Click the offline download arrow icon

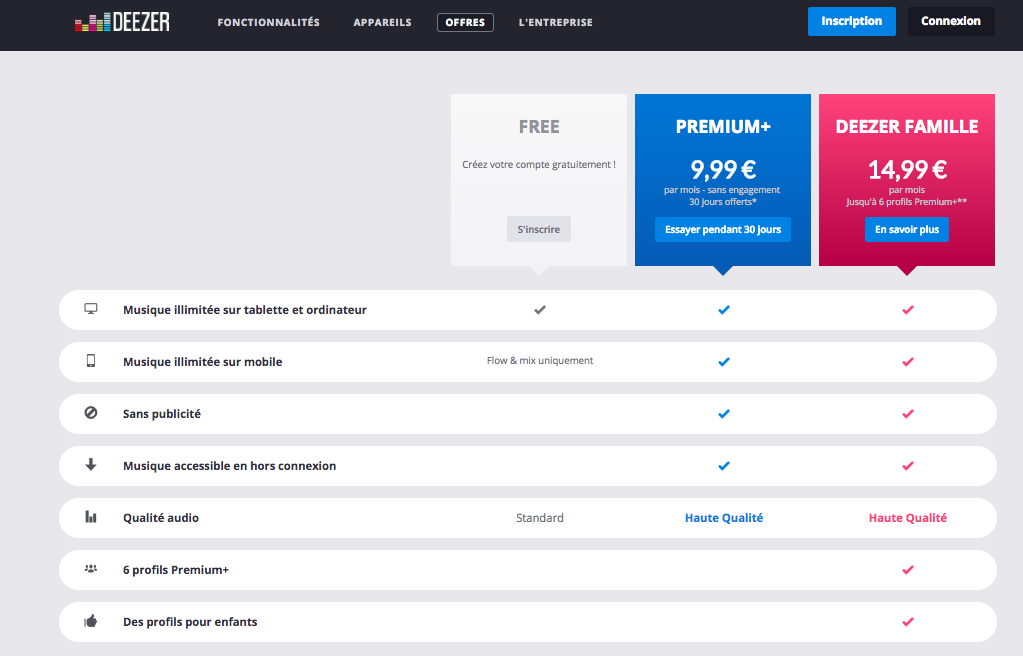coord(91,465)
